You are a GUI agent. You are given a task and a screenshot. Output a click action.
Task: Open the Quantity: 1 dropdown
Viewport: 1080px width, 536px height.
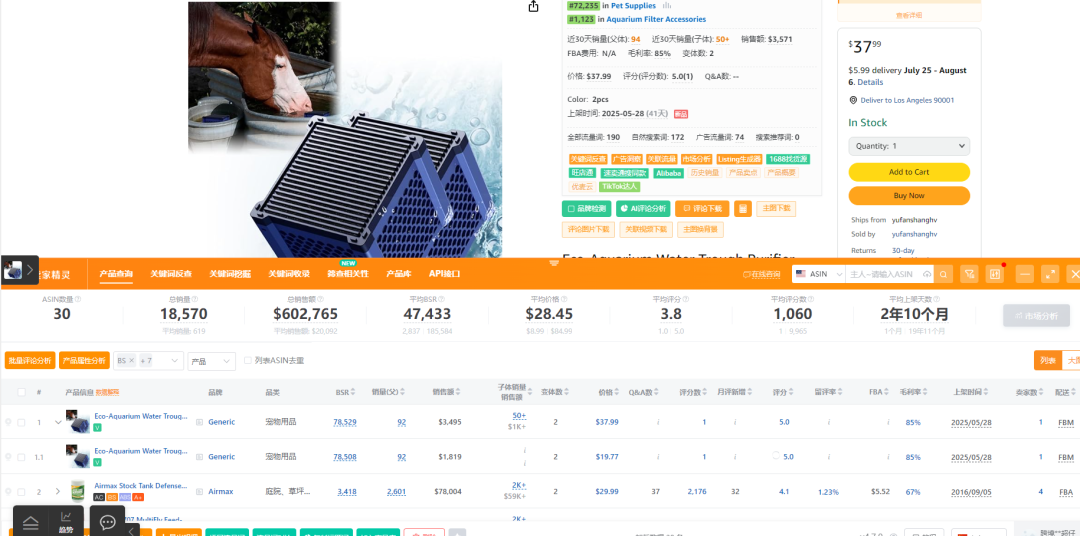pos(908,146)
